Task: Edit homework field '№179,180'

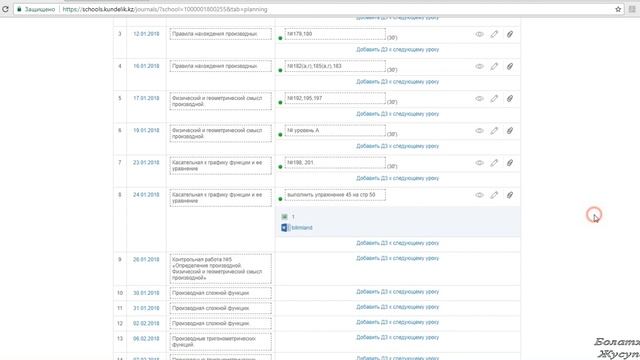Action: [335, 34]
